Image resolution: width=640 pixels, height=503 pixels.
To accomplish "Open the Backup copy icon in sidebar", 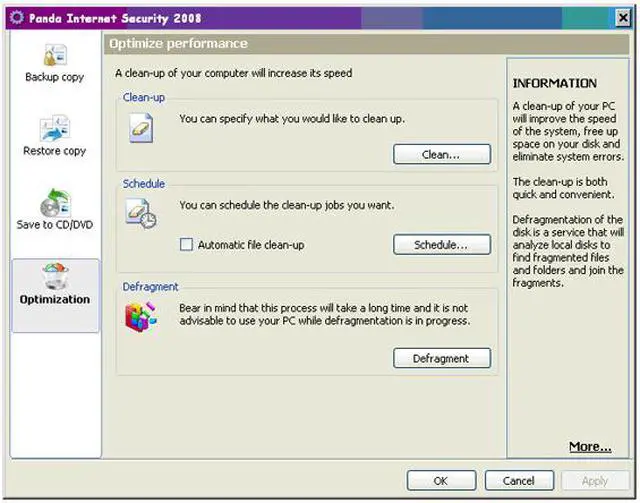I will point(54,56).
